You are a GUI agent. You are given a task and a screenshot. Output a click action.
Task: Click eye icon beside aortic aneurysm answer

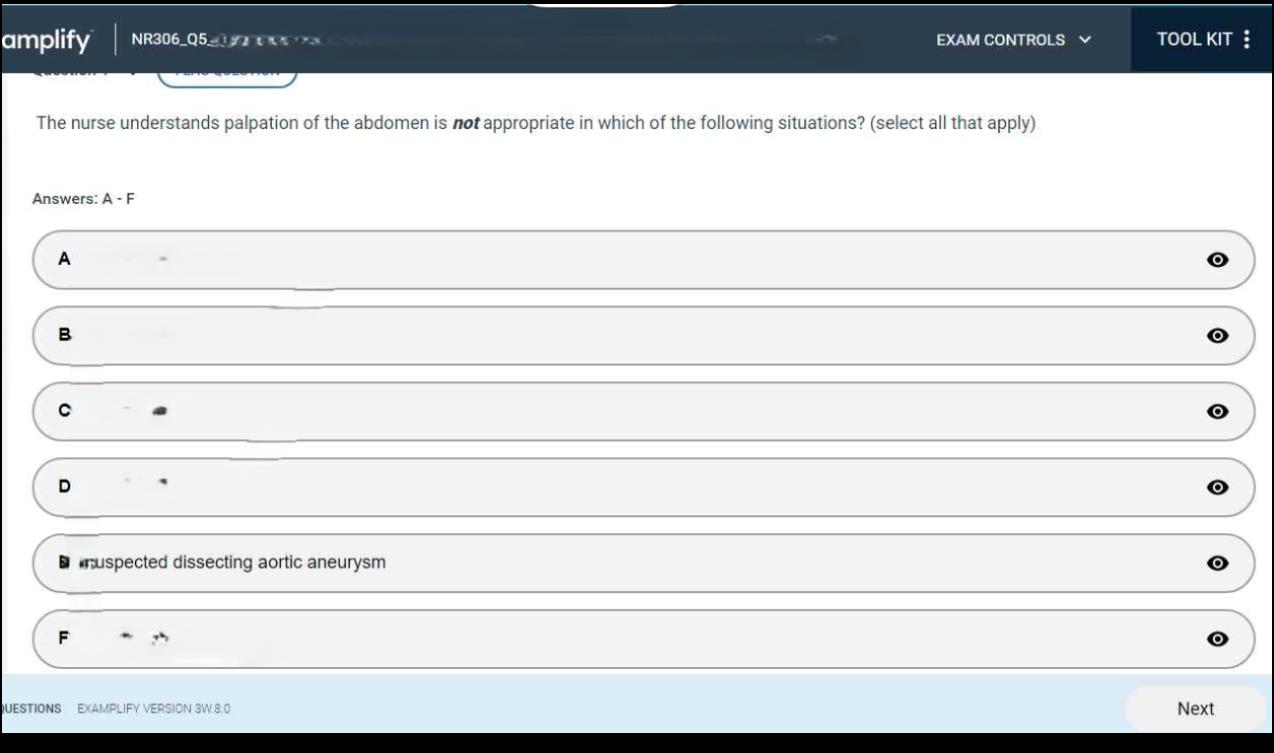click(x=1217, y=563)
